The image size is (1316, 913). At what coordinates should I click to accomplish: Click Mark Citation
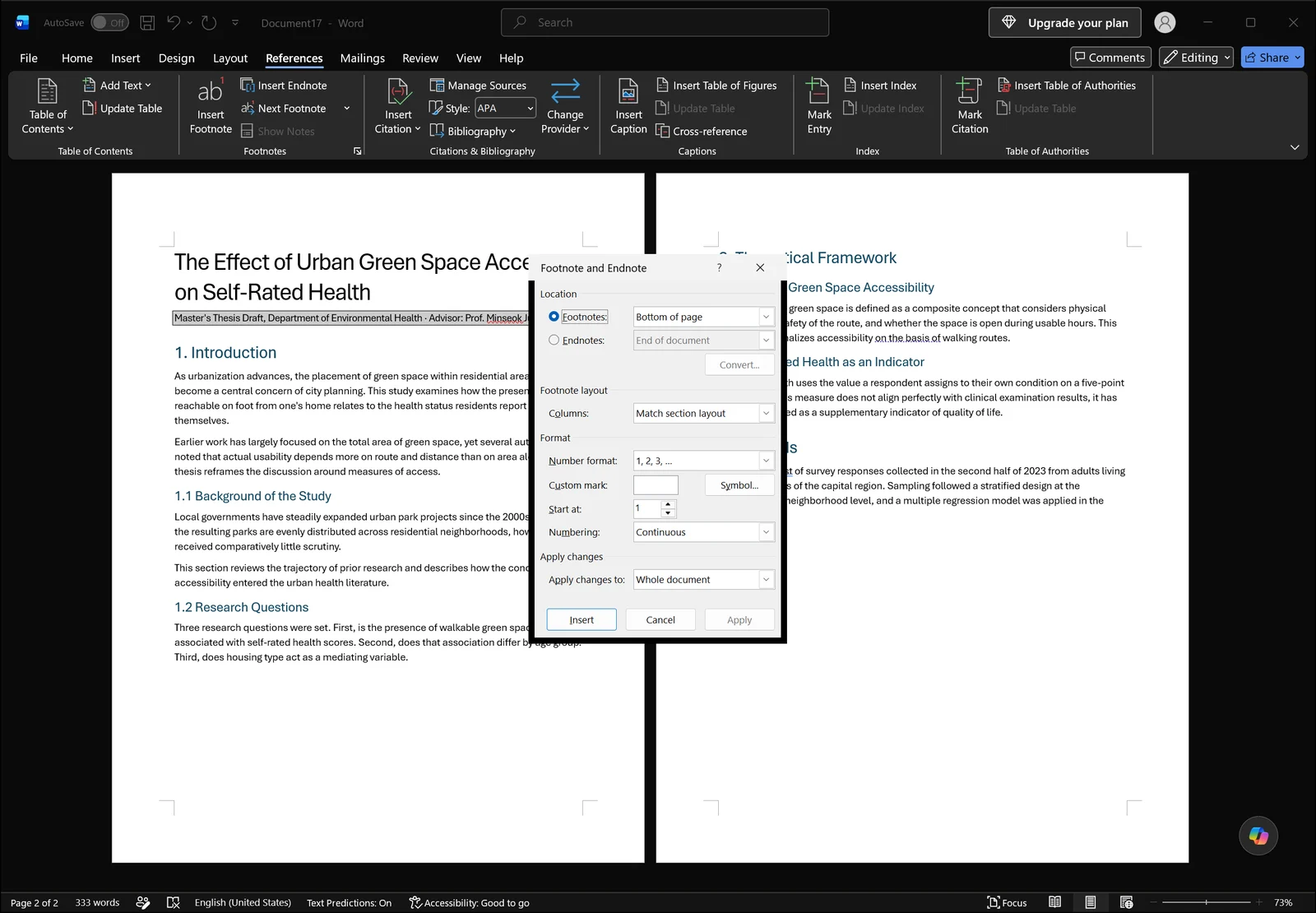coord(970,105)
